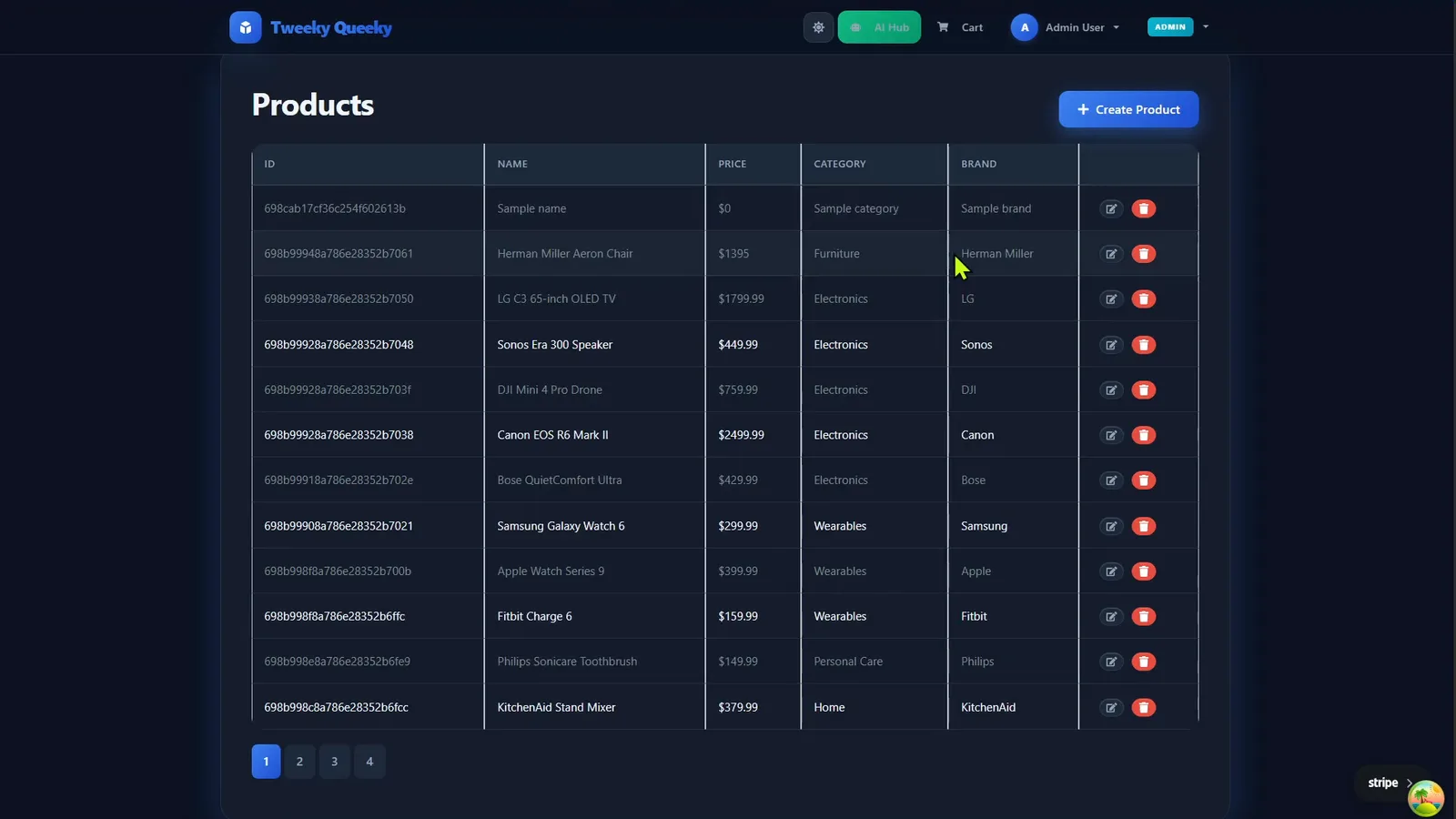Open the Cart
Image resolution: width=1456 pixels, height=819 pixels.
[960, 27]
